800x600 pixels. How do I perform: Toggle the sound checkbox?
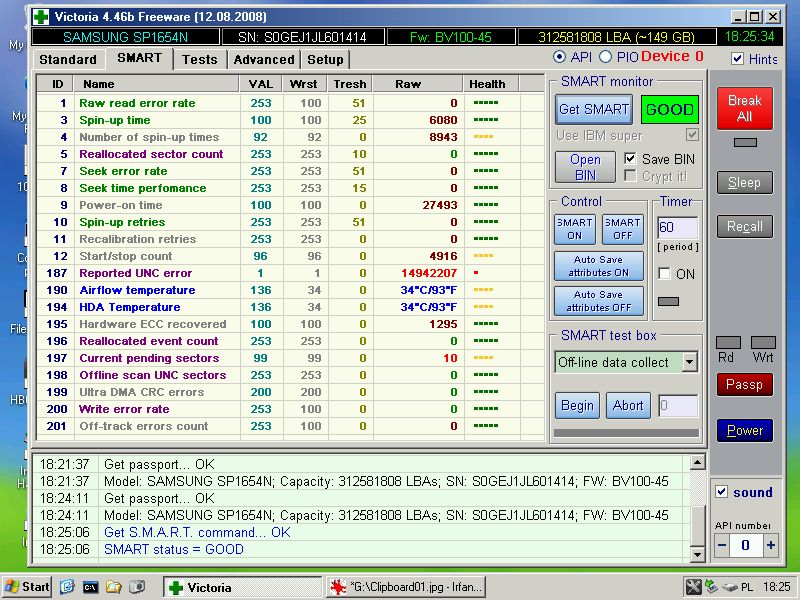[721, 492]
